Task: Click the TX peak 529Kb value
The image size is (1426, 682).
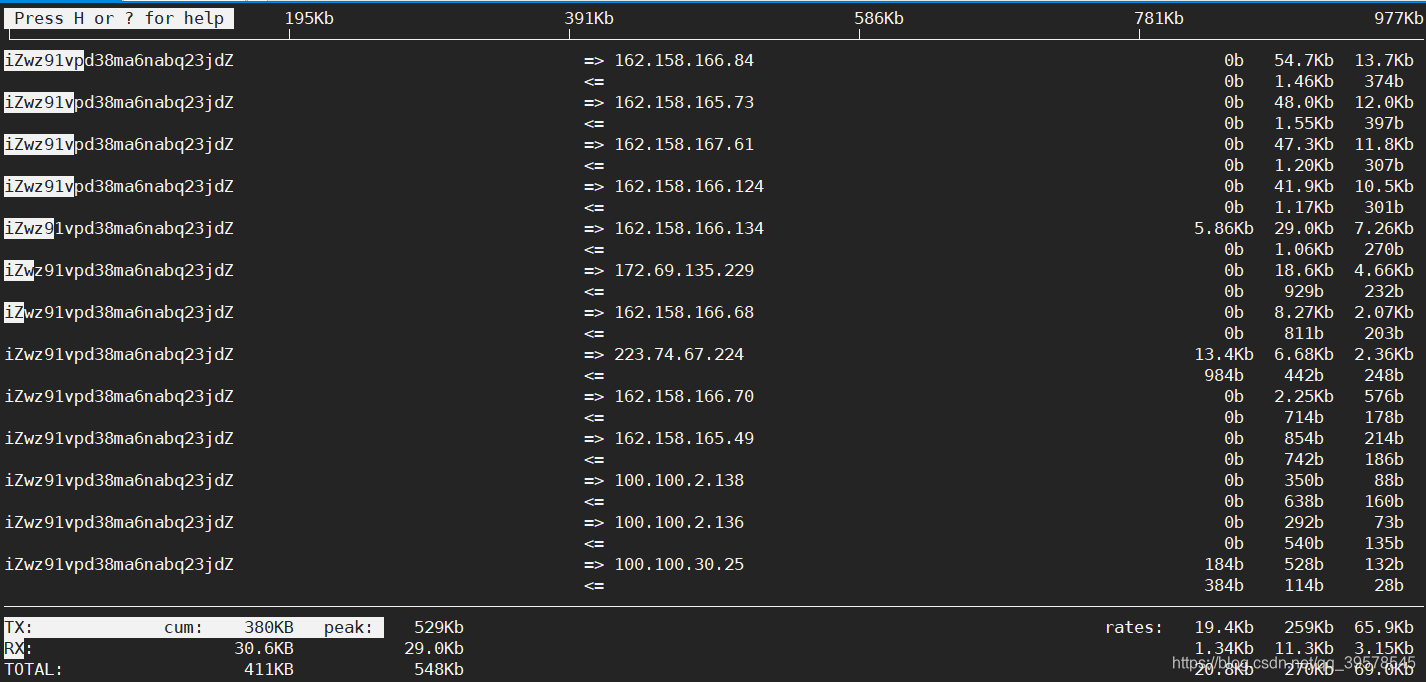Action: (439, 628)
